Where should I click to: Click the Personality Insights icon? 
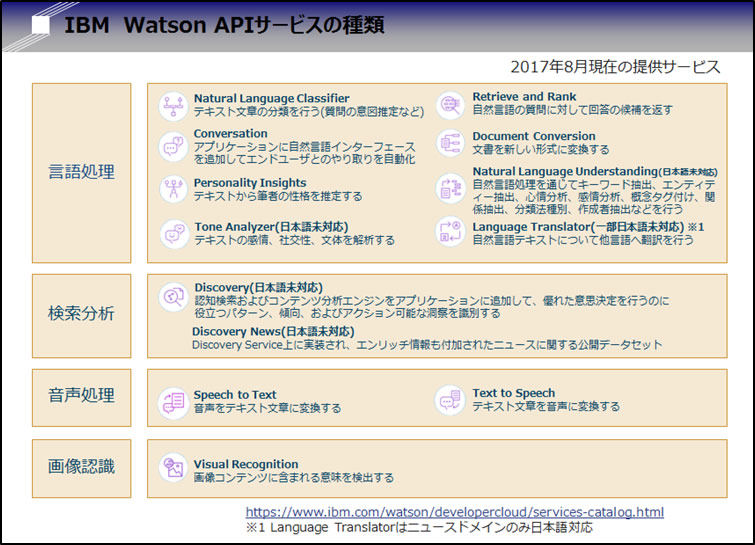174,190
